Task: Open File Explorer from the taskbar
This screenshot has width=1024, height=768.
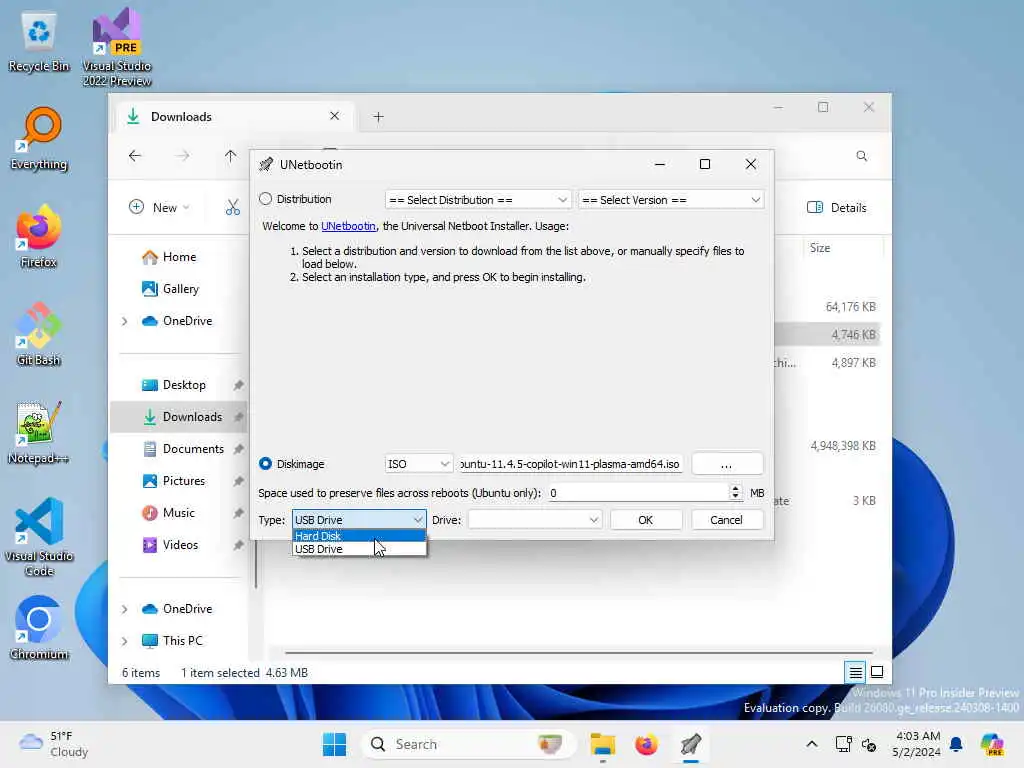Action: pyautogui.click(x=602, y=744)
